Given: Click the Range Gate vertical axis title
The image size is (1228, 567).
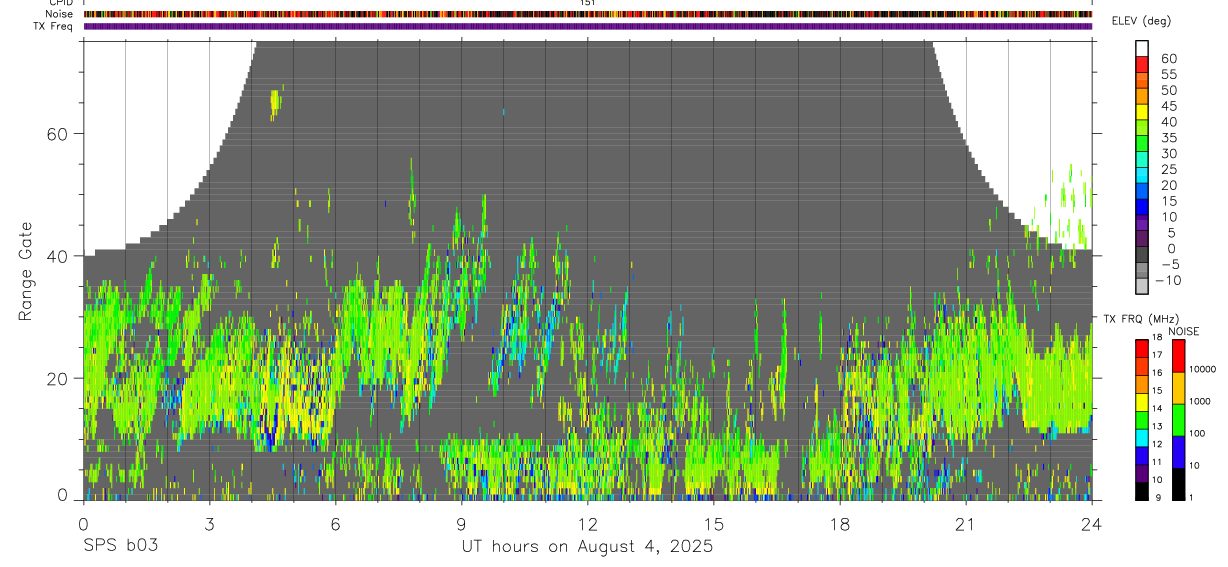Looking at the screenshot, I should click(x=27, y=271).
